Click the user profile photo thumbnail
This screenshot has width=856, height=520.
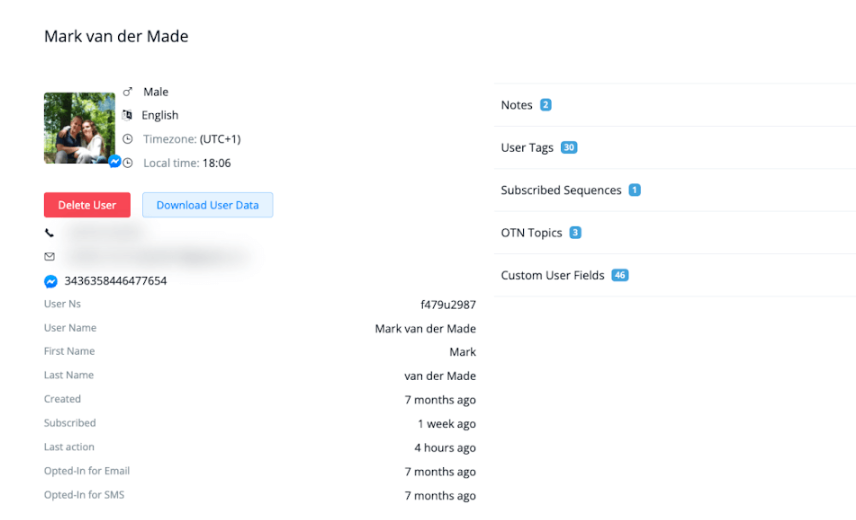pos(79,127)
